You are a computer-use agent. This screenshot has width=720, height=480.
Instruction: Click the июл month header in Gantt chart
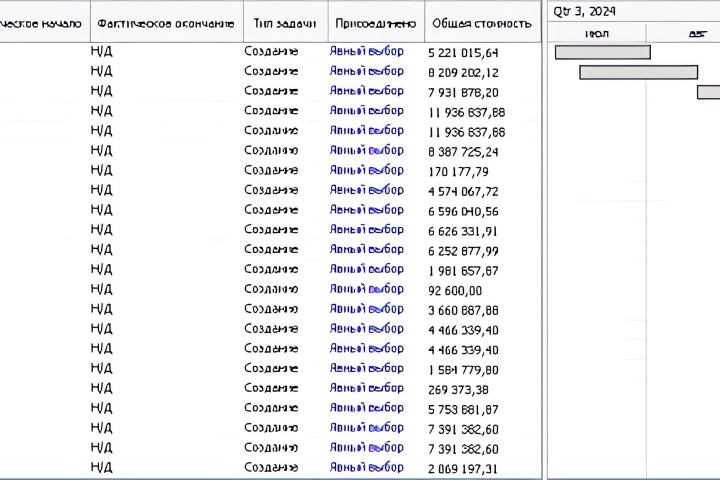coord(597,34)
